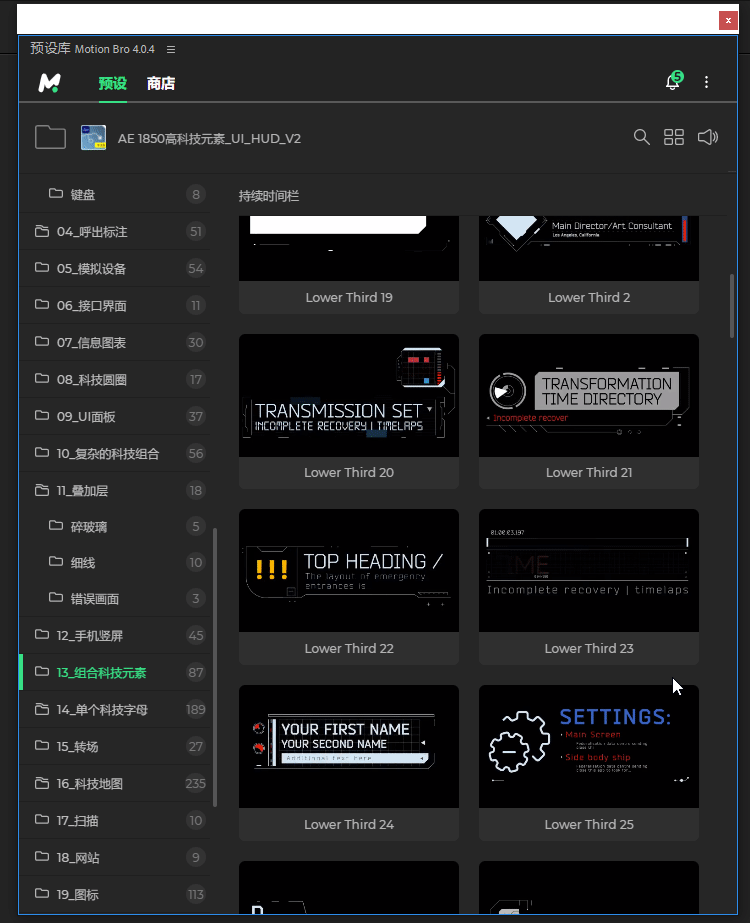Open the panel hamburger menu icon

171,49
